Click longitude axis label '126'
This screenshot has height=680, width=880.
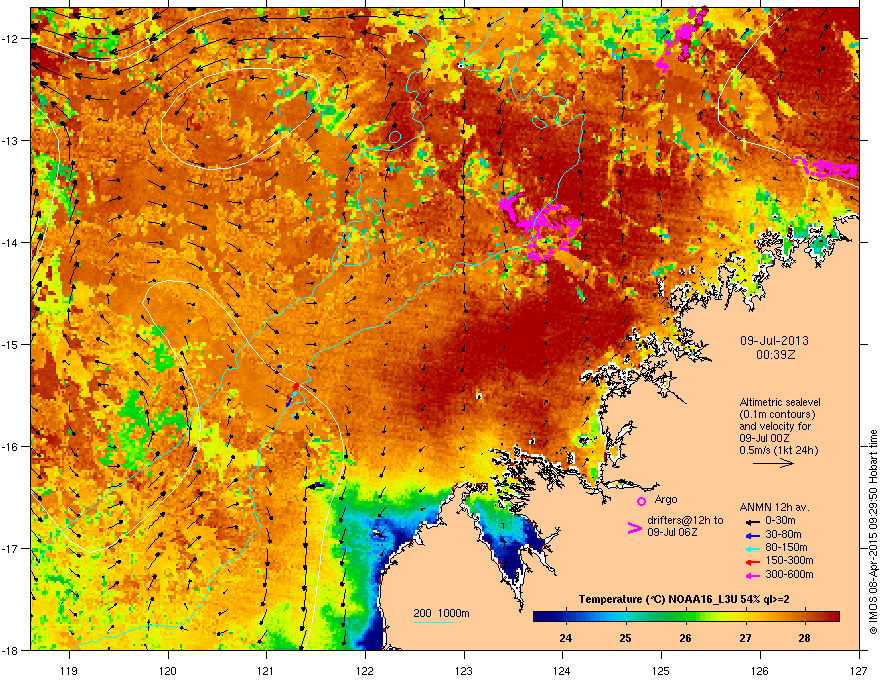(x=760, y=670)
